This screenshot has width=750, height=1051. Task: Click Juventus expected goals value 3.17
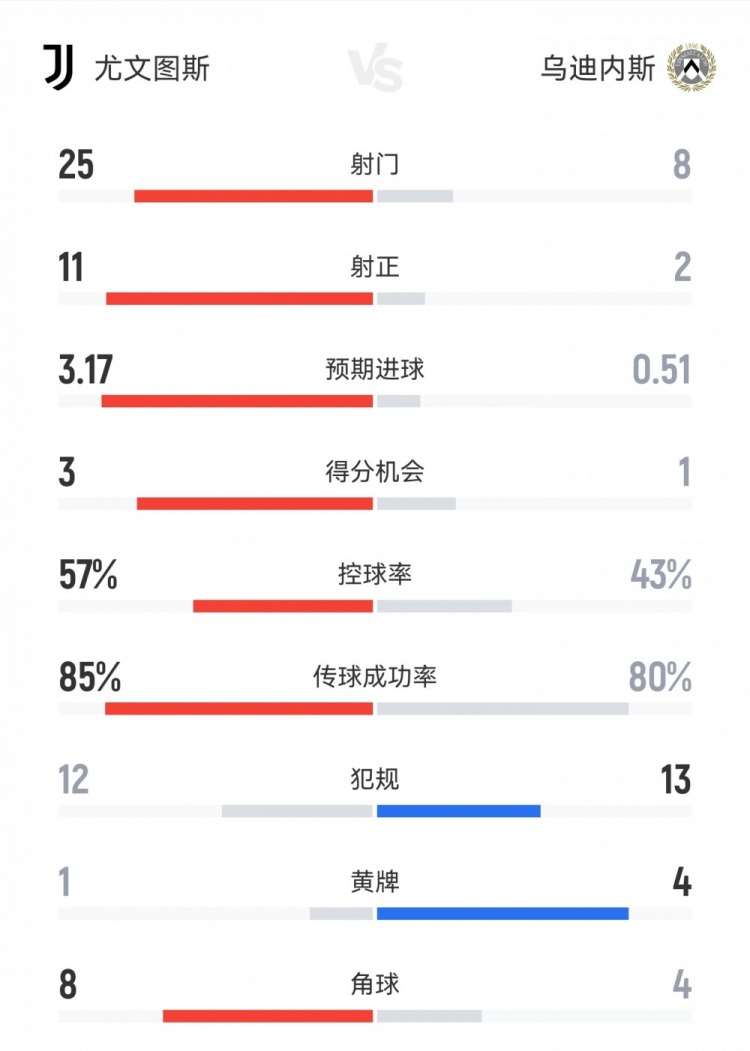coord(85,370)
